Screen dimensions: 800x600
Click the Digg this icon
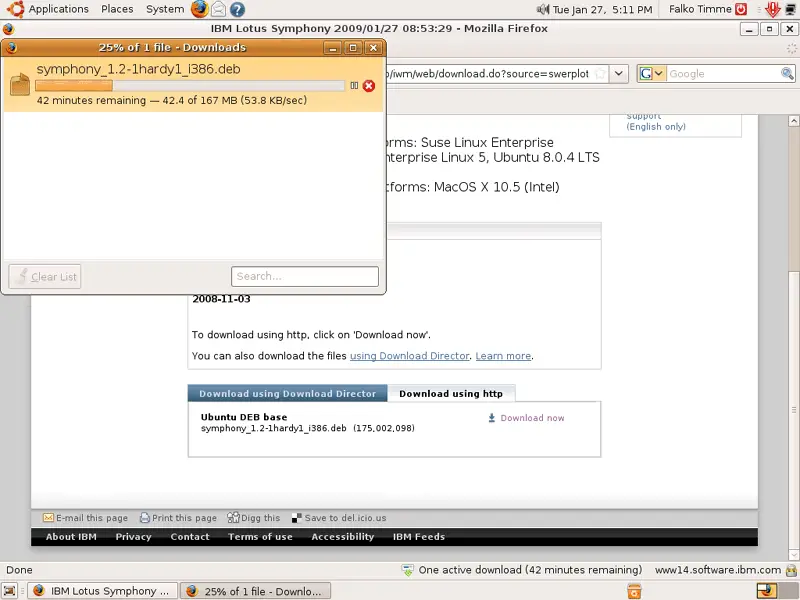click(233, 518)
